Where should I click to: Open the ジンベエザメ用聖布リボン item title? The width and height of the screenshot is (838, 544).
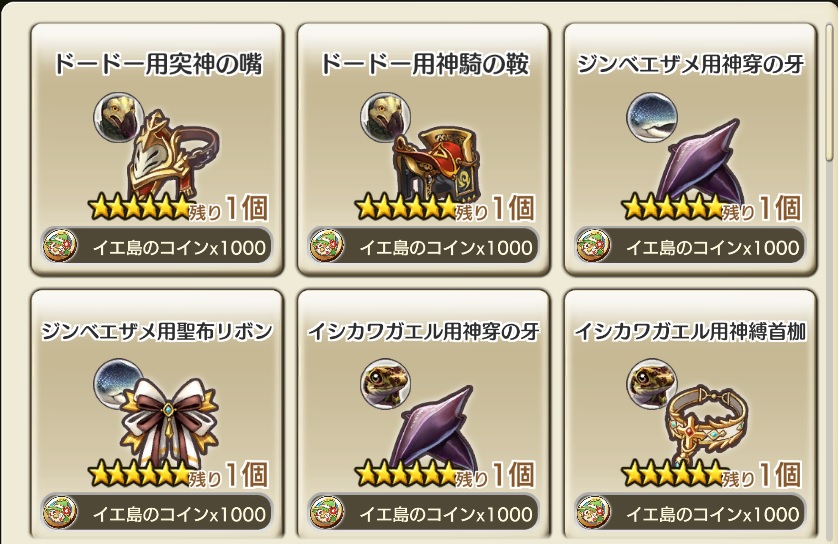click(x=157, y=332)
